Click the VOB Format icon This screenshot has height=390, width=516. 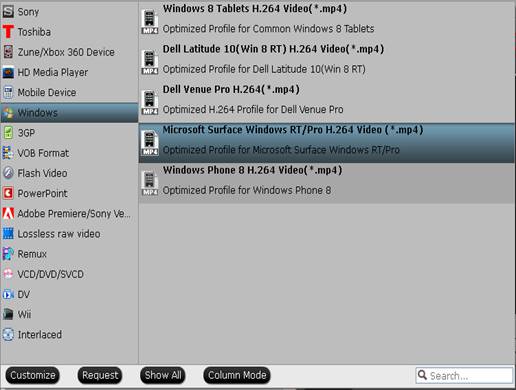coord(8,153)
